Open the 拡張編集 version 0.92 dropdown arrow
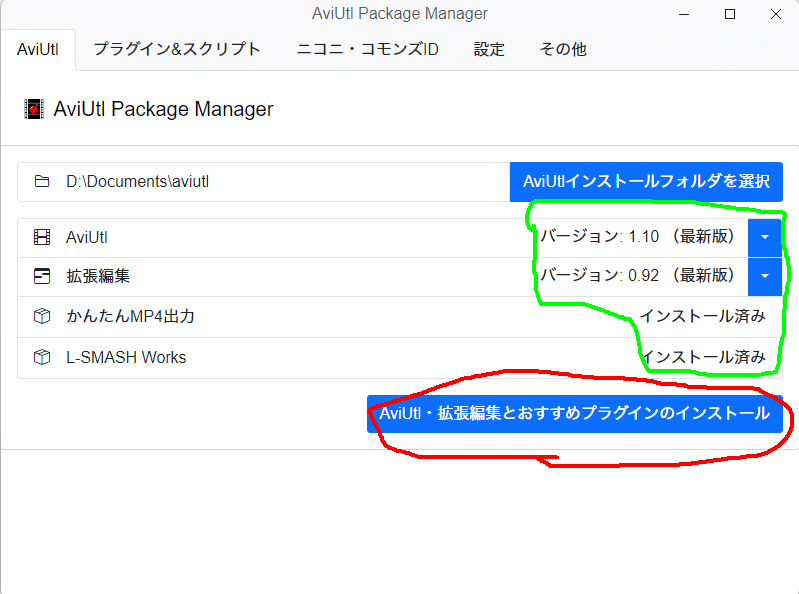 click(765, 276)
